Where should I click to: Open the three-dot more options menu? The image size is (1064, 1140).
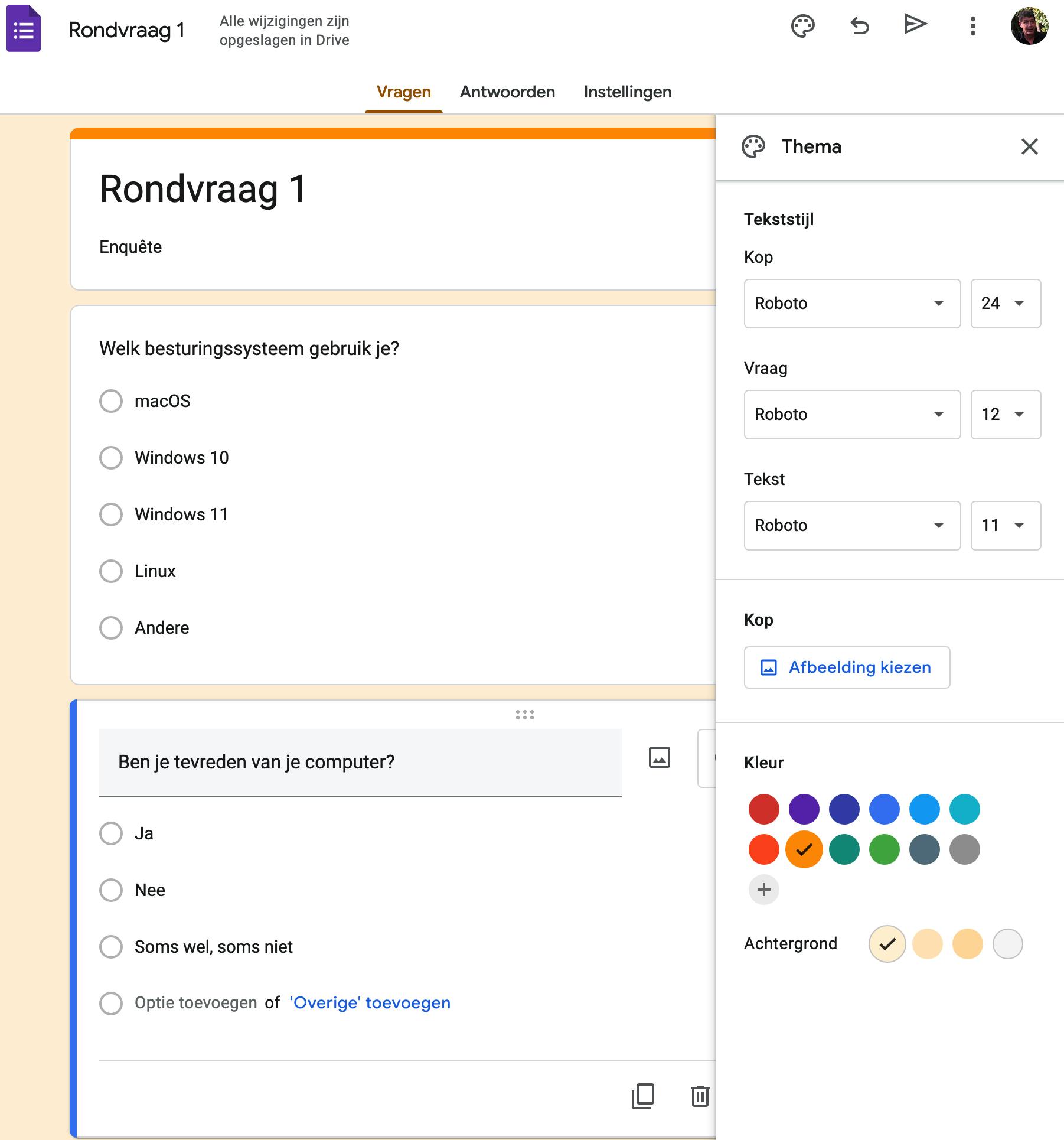click(972, 27)
